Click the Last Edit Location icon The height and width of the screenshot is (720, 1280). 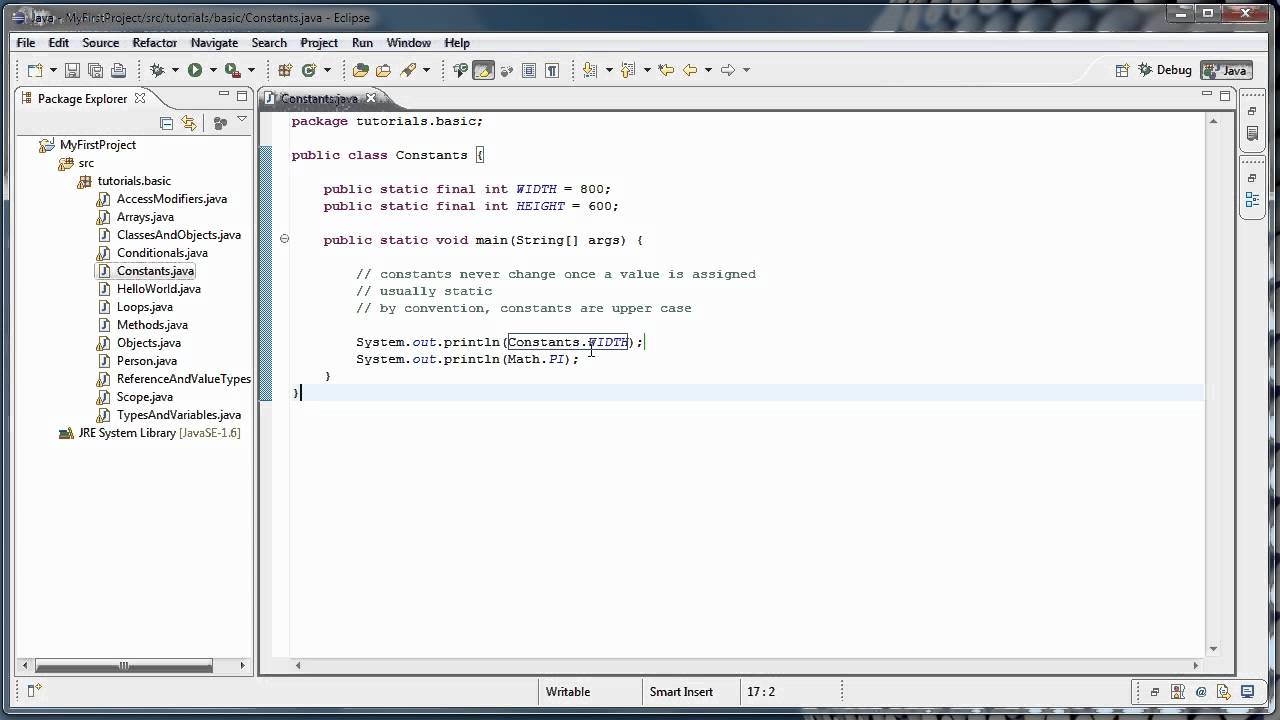pos(667,70)
